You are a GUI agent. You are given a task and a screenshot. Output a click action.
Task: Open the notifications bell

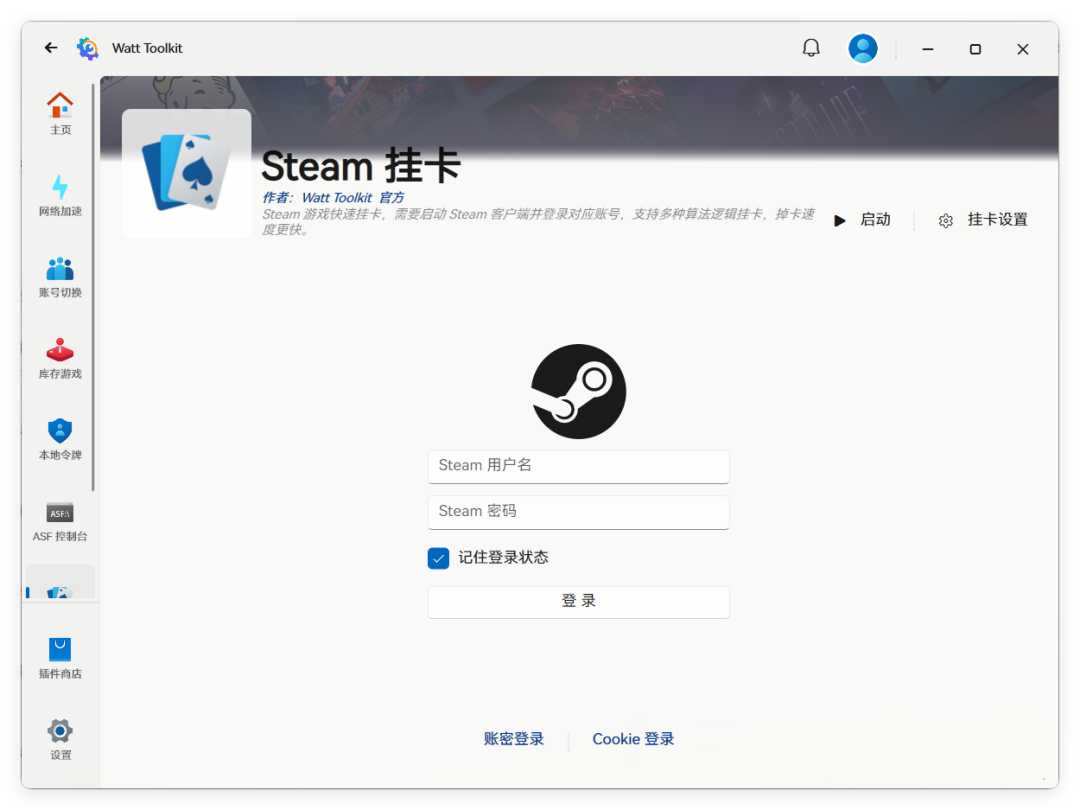(x=811, y=48)
